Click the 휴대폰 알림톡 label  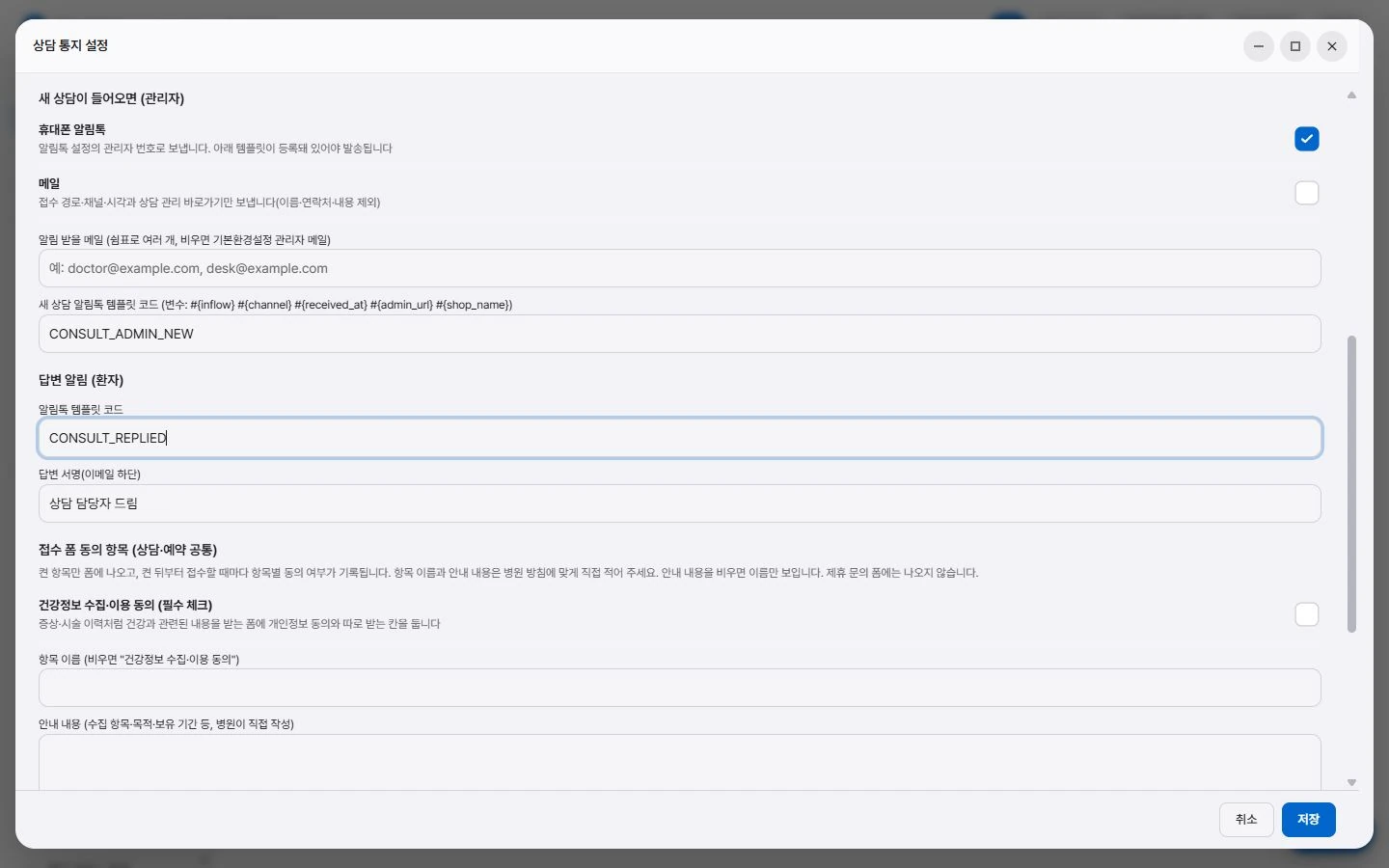click(x=72, y=129)
